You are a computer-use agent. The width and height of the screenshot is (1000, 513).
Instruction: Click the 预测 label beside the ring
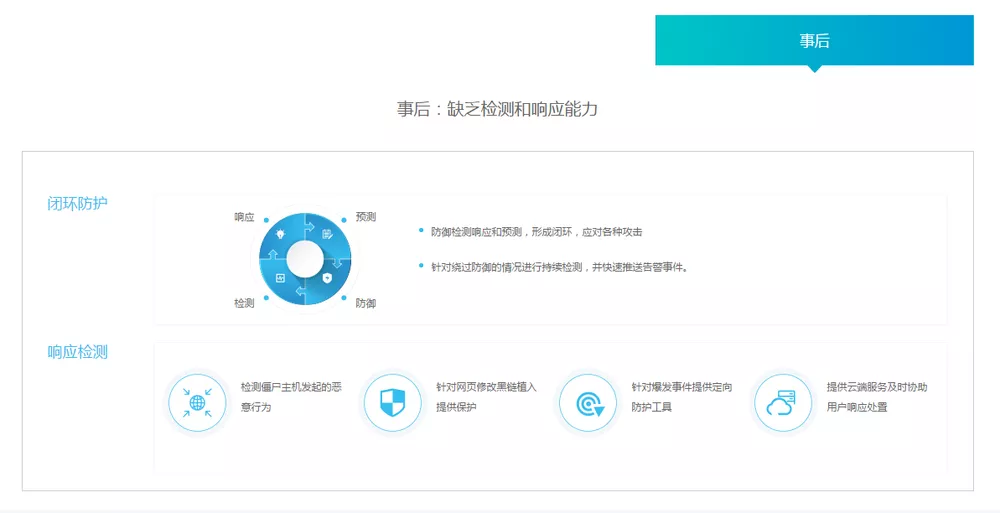[x=366, y=217]
